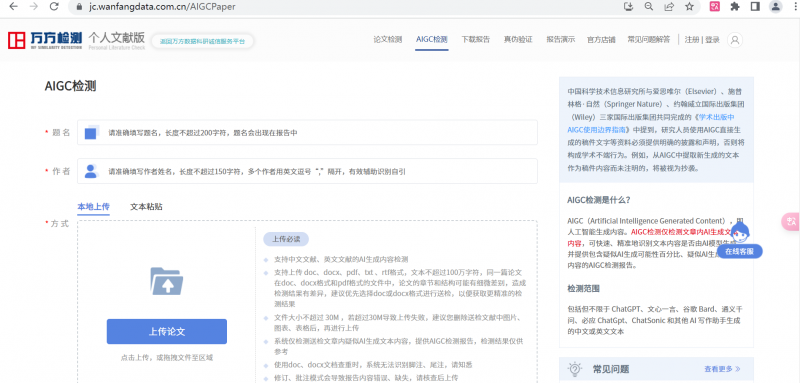Open the 官方店铺 menu item

(601, 40)
